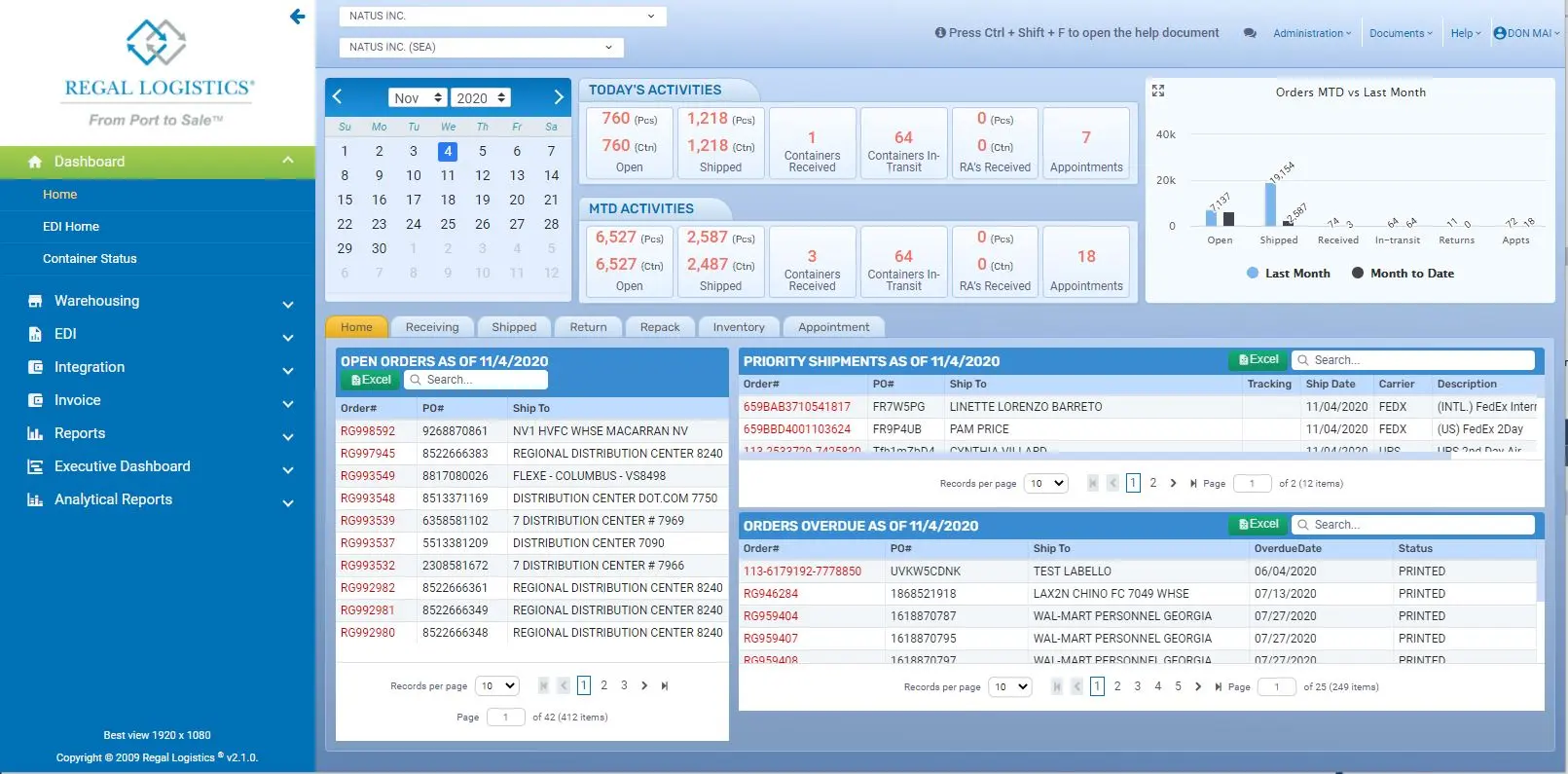1568x774 pixels.
Task: Open the Administration menu
Action: pos(1311,33)
